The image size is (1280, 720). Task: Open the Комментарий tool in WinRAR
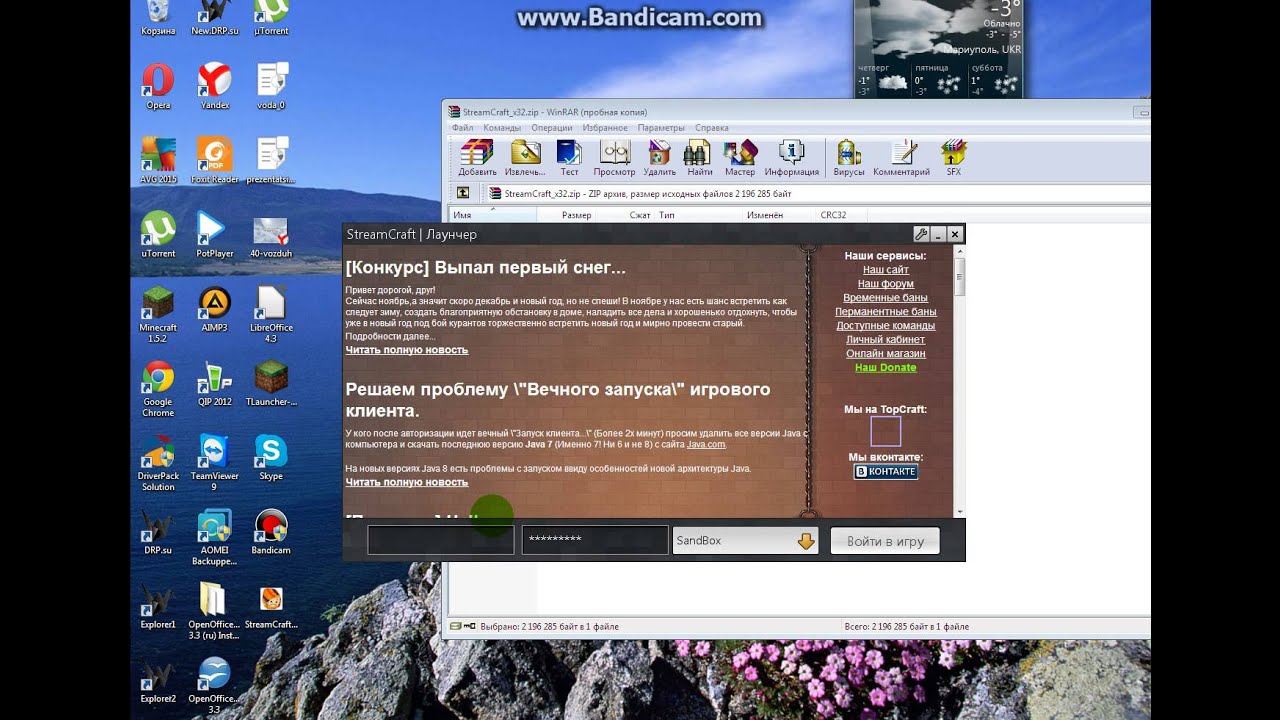[x=902, y=158]
